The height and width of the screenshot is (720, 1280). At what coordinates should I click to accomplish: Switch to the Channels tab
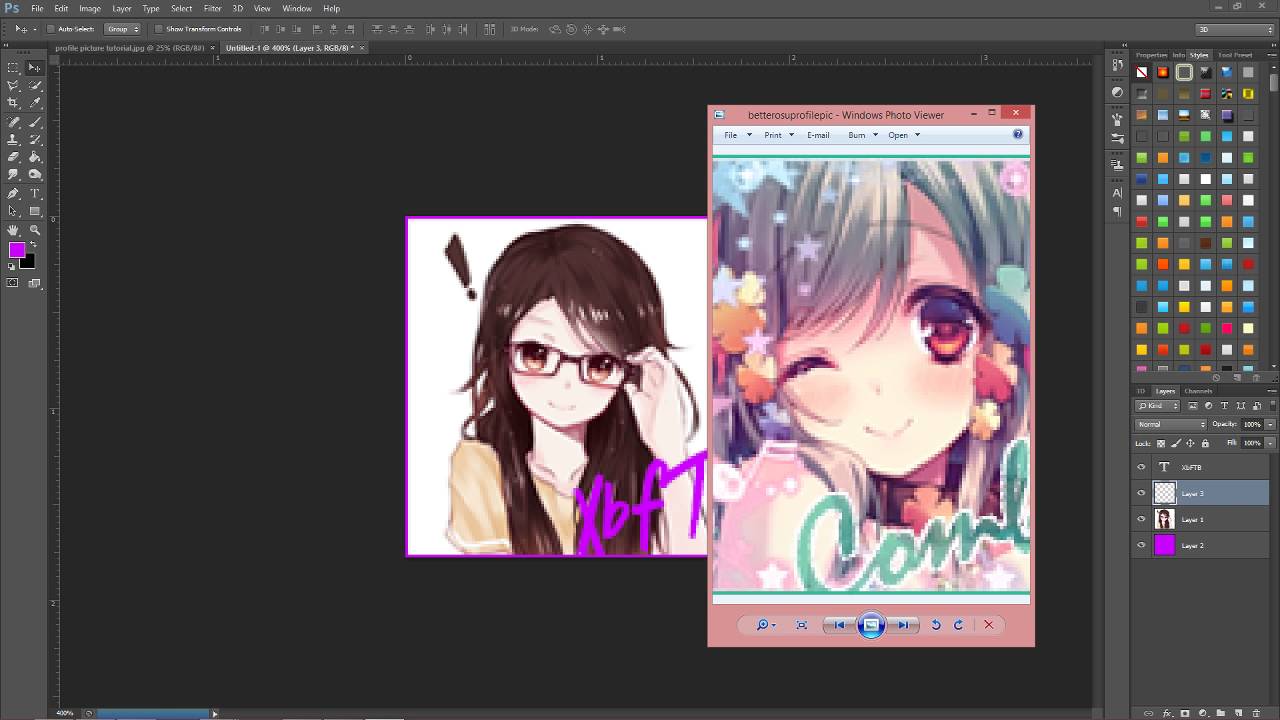1197,391
